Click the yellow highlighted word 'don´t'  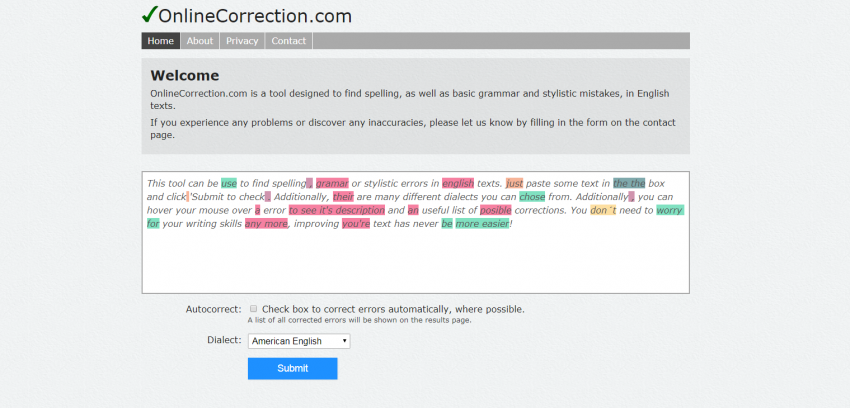tap(603, 210)
